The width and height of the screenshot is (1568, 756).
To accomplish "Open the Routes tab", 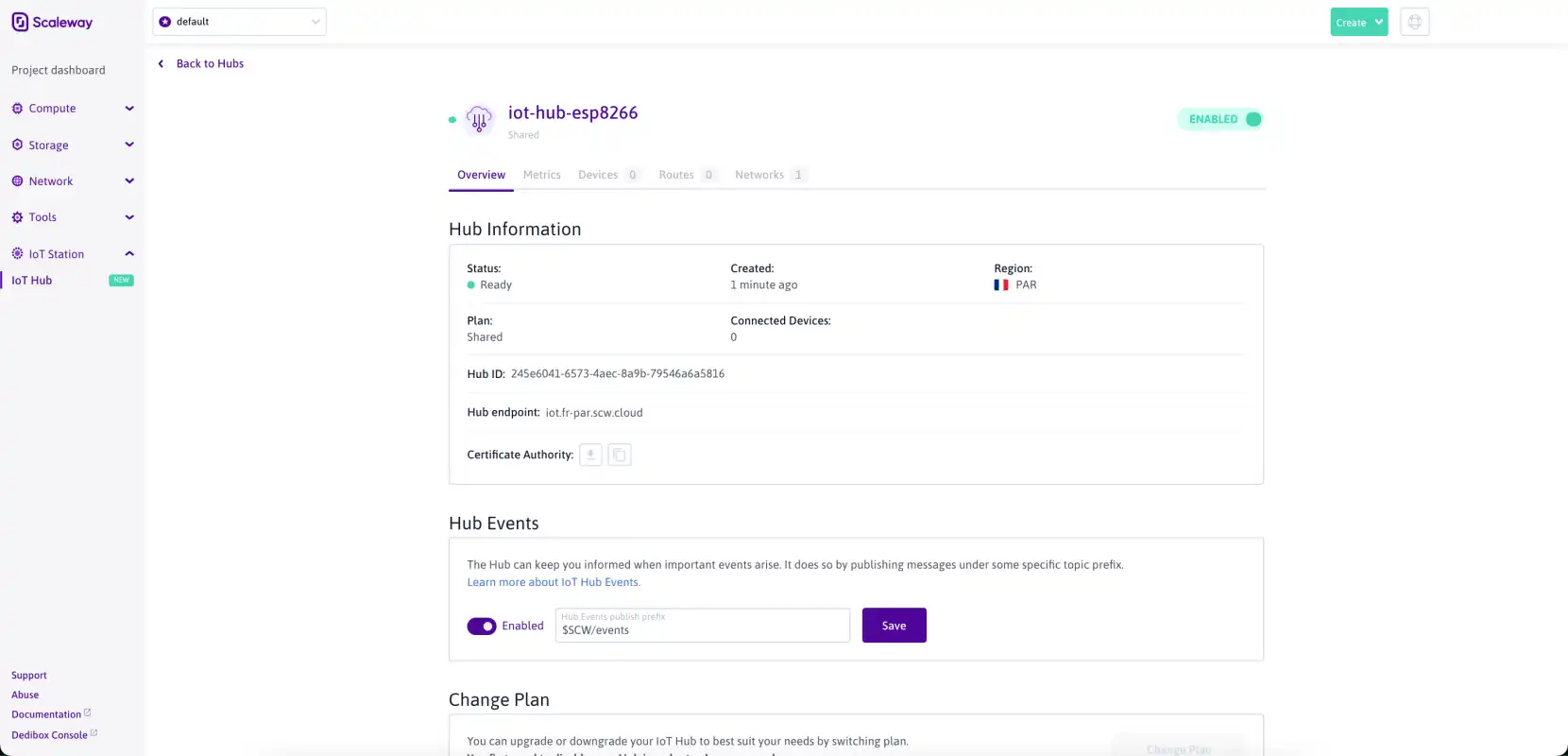I will click(688, 175).
